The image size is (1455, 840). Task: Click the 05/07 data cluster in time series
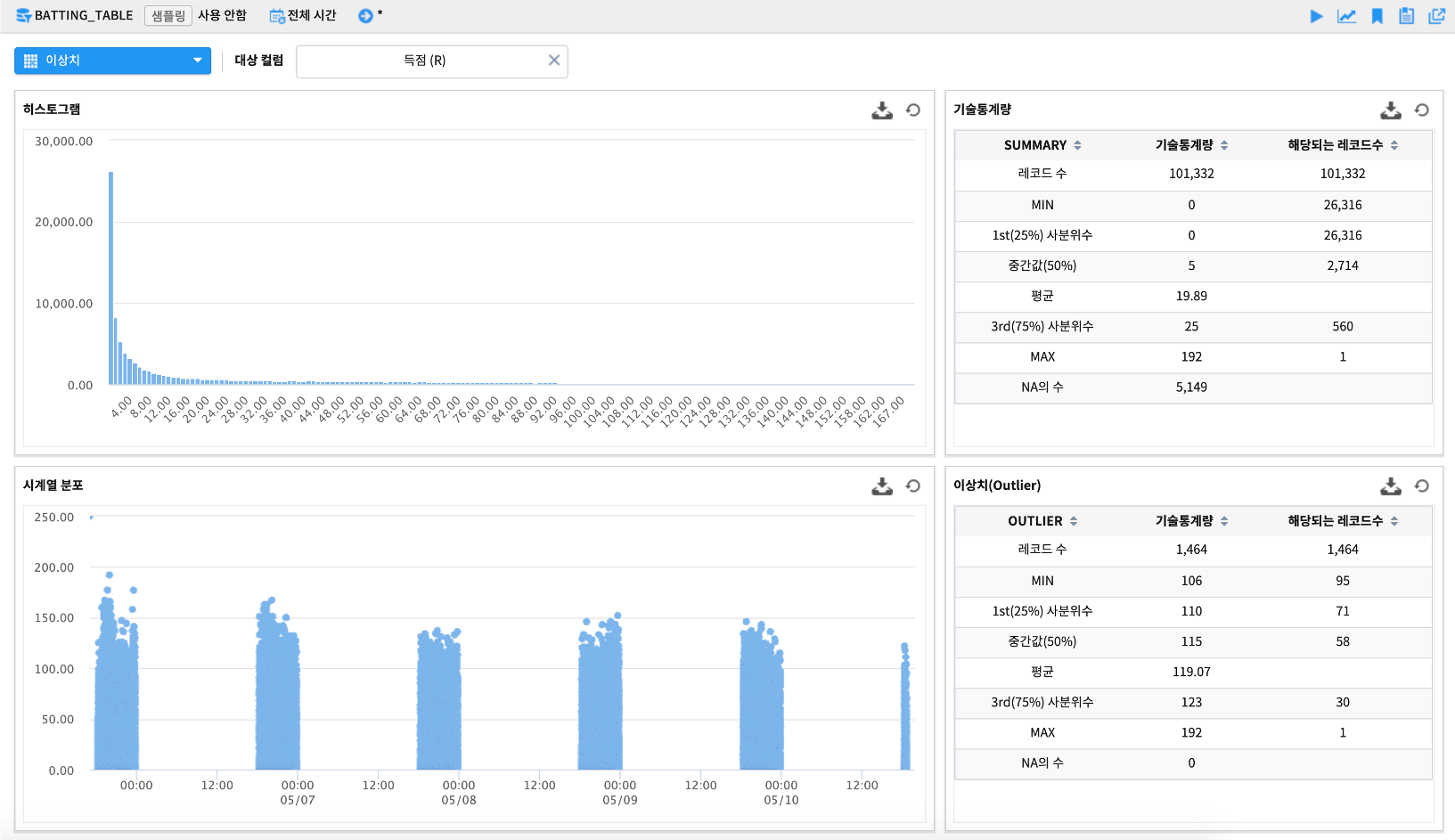(x=277, y=686)
